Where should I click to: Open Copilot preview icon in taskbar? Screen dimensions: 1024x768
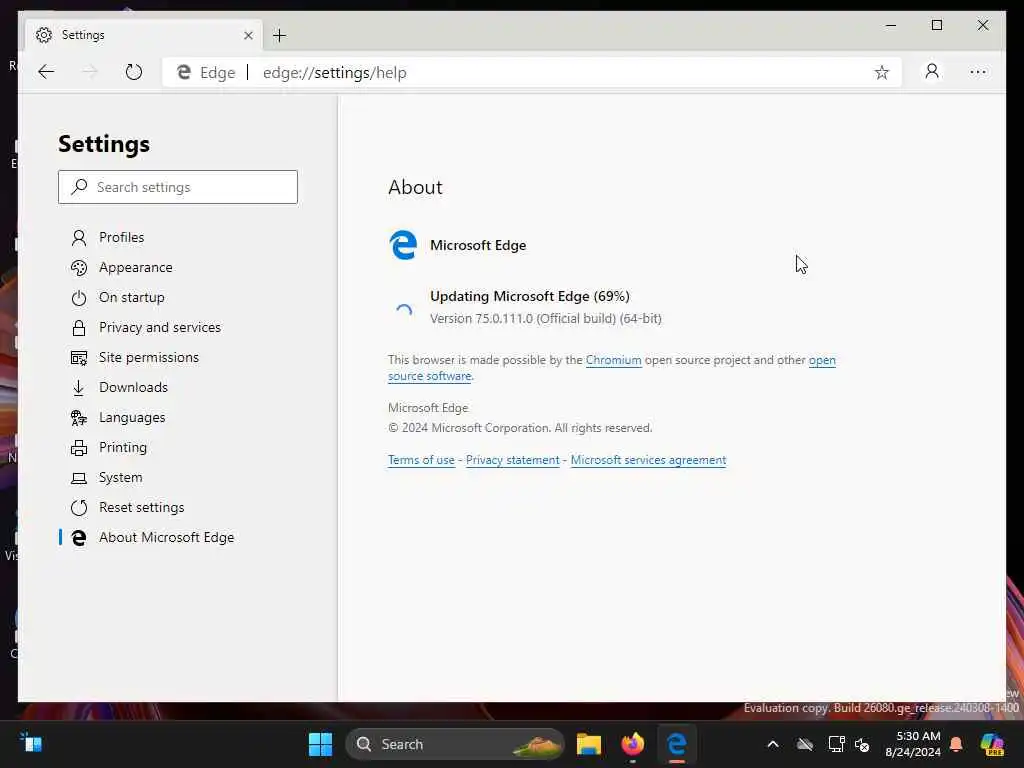point(992,744)
